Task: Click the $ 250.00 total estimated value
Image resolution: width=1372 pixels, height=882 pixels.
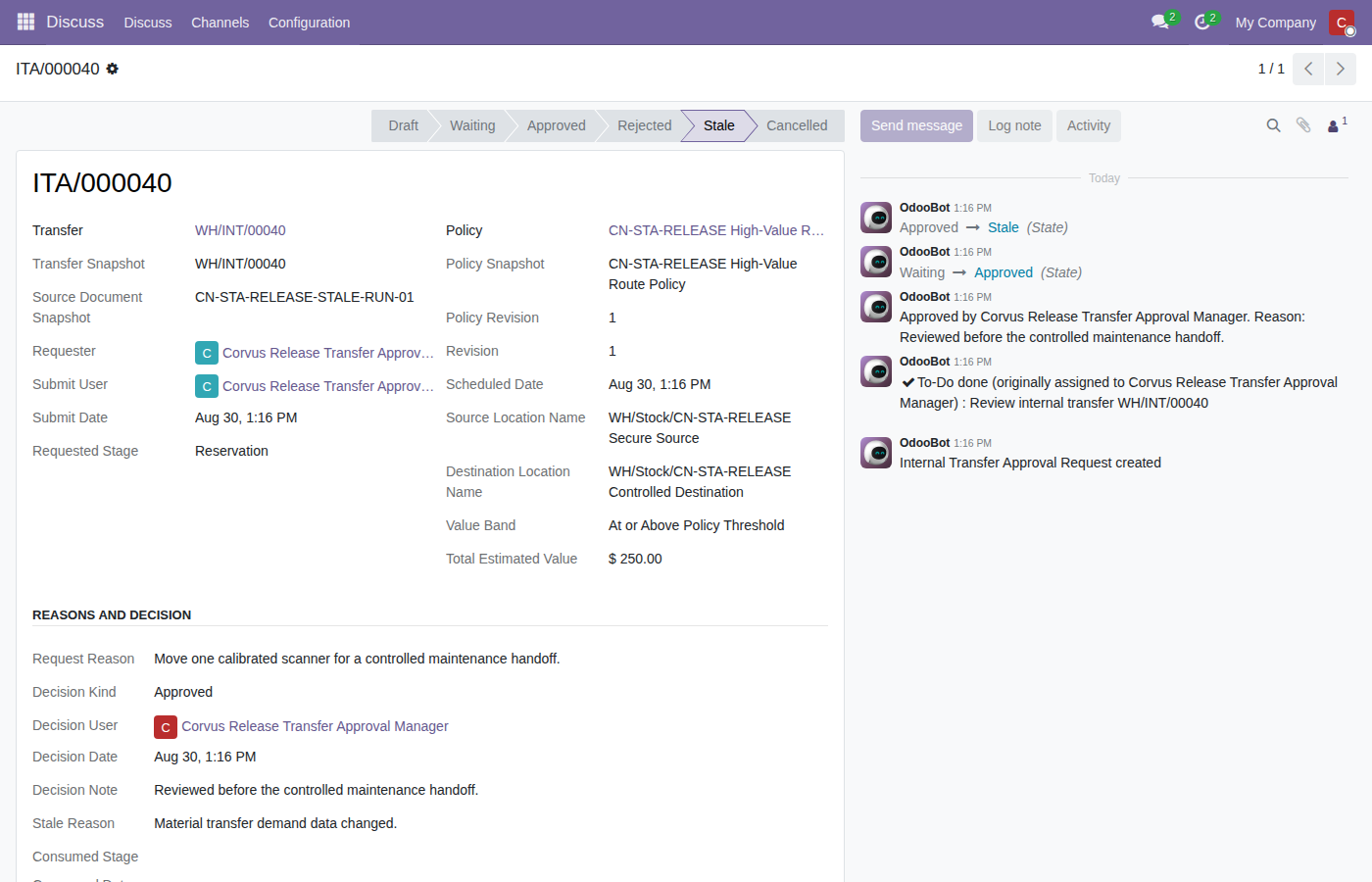Action: pyautogui.click(x=635, y=559)
